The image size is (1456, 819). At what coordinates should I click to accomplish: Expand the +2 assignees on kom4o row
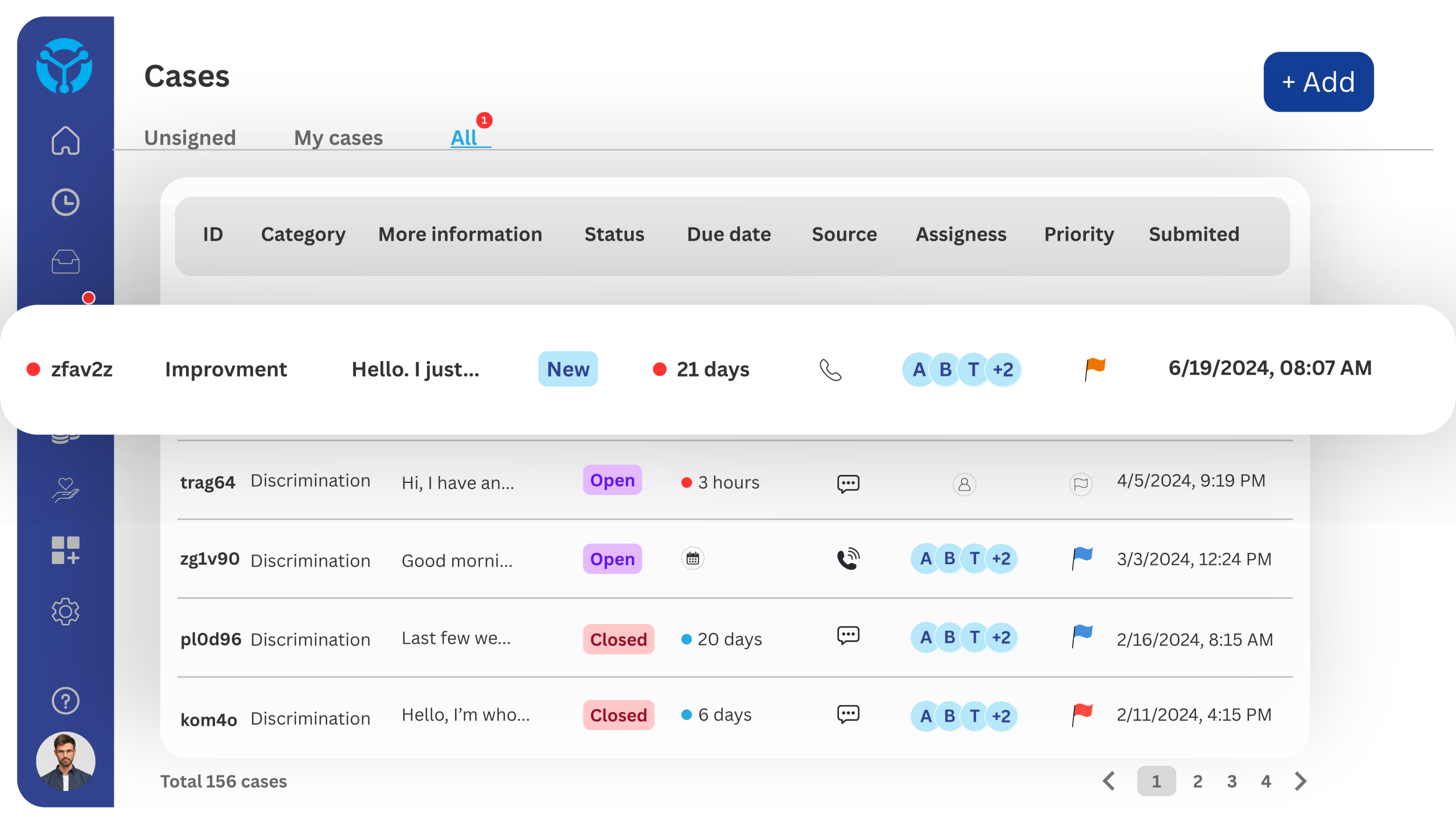(1001, 716)
